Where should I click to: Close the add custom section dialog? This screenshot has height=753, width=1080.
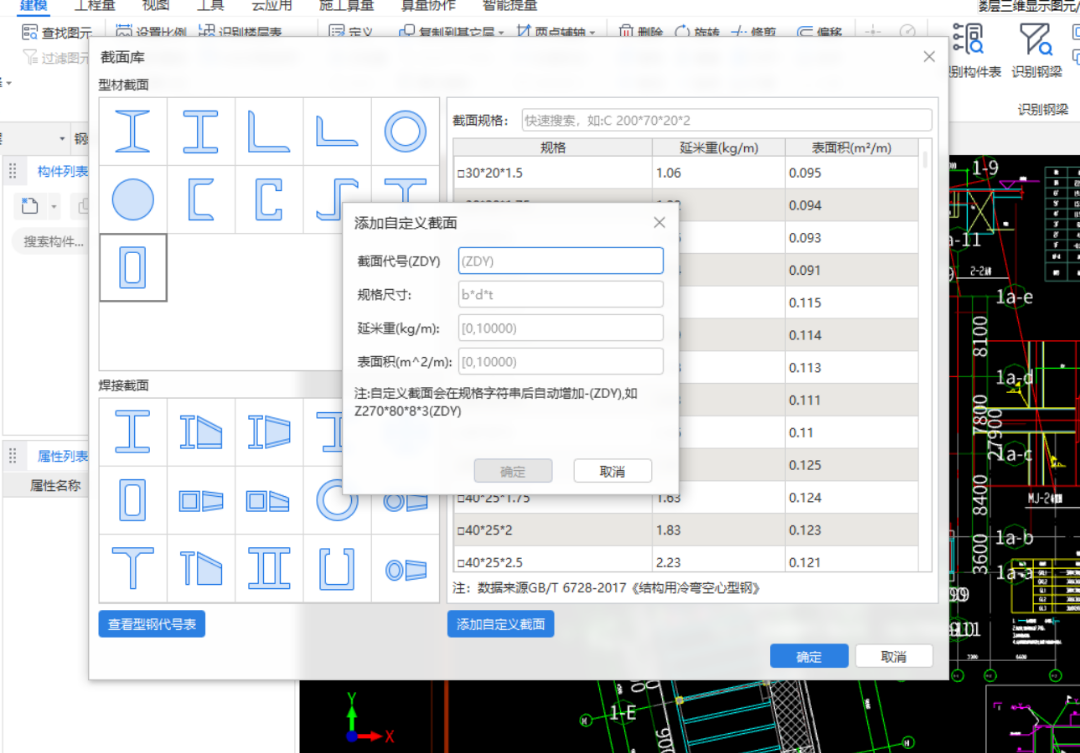click(x=659, y=222)
